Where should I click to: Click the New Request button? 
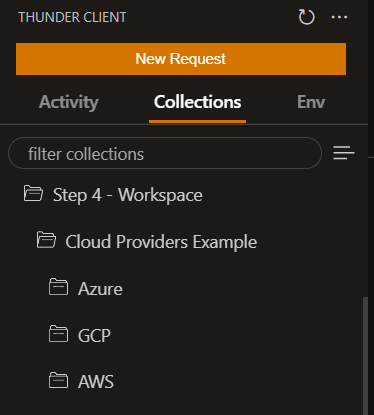click(x=181, y=59)
